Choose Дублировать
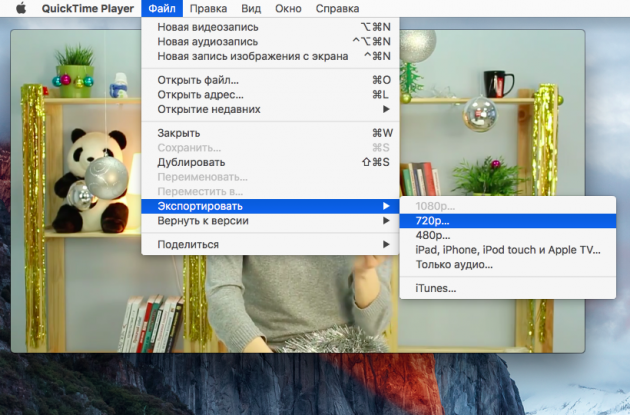630x415 pixels. [270, 162]
